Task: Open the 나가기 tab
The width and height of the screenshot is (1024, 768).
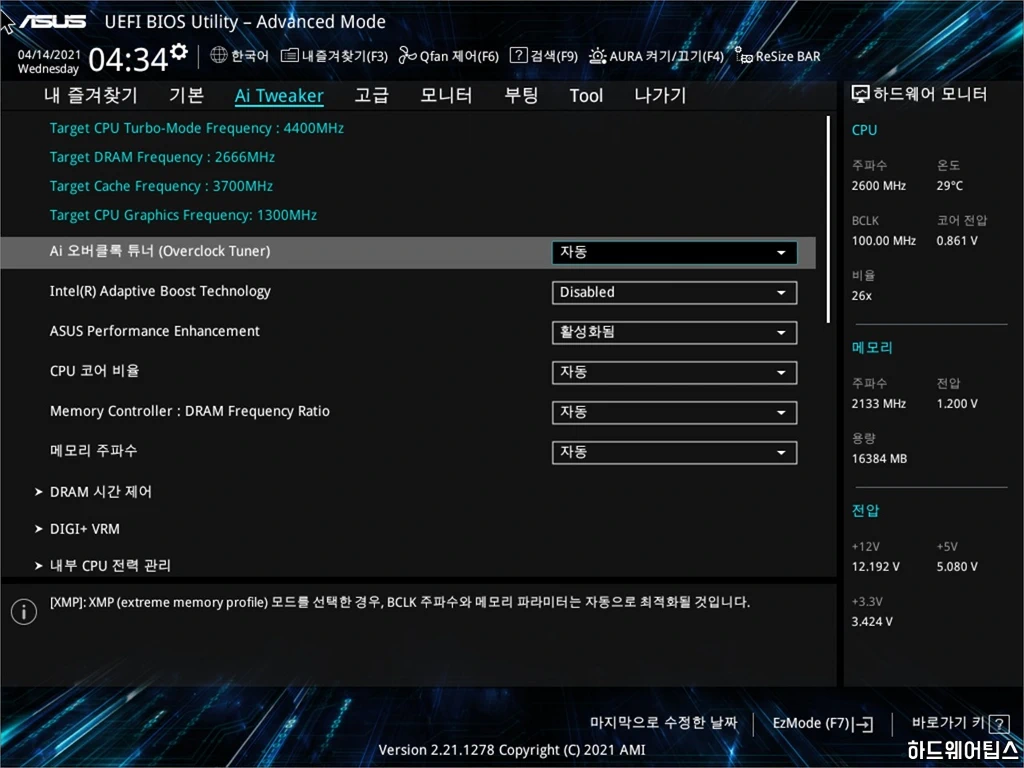Action: [660, 95]
